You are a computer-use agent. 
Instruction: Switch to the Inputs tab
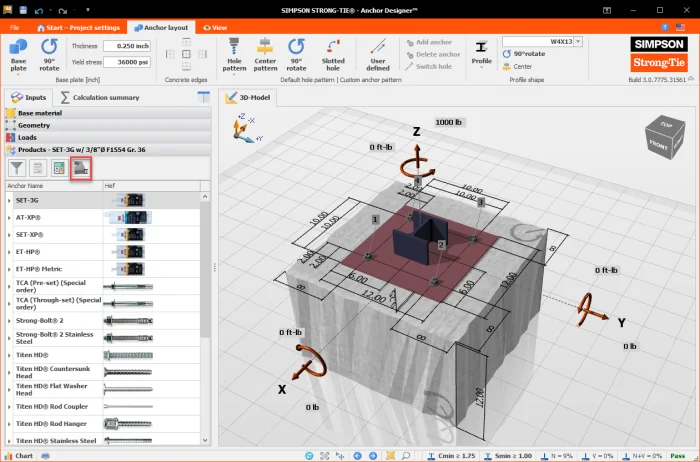pos(29,97)
